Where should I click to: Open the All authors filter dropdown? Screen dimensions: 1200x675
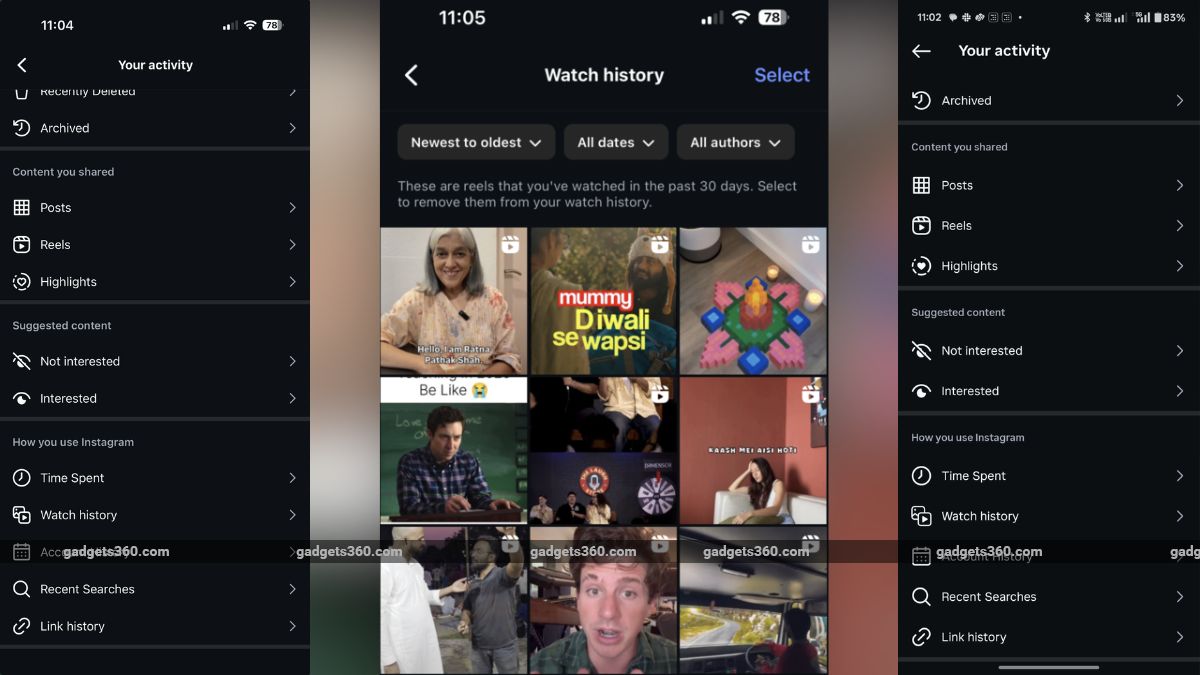[735, 142]
